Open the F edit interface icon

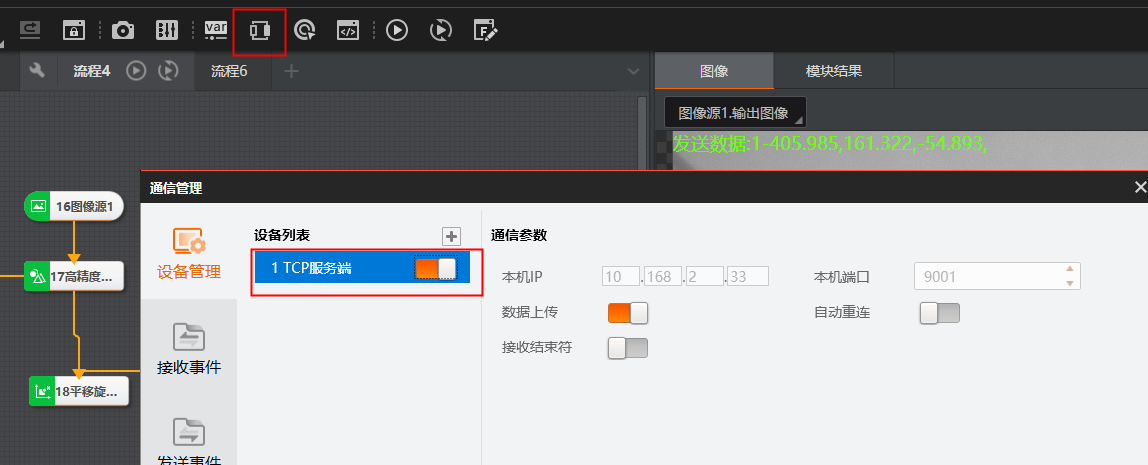[485, 30]
